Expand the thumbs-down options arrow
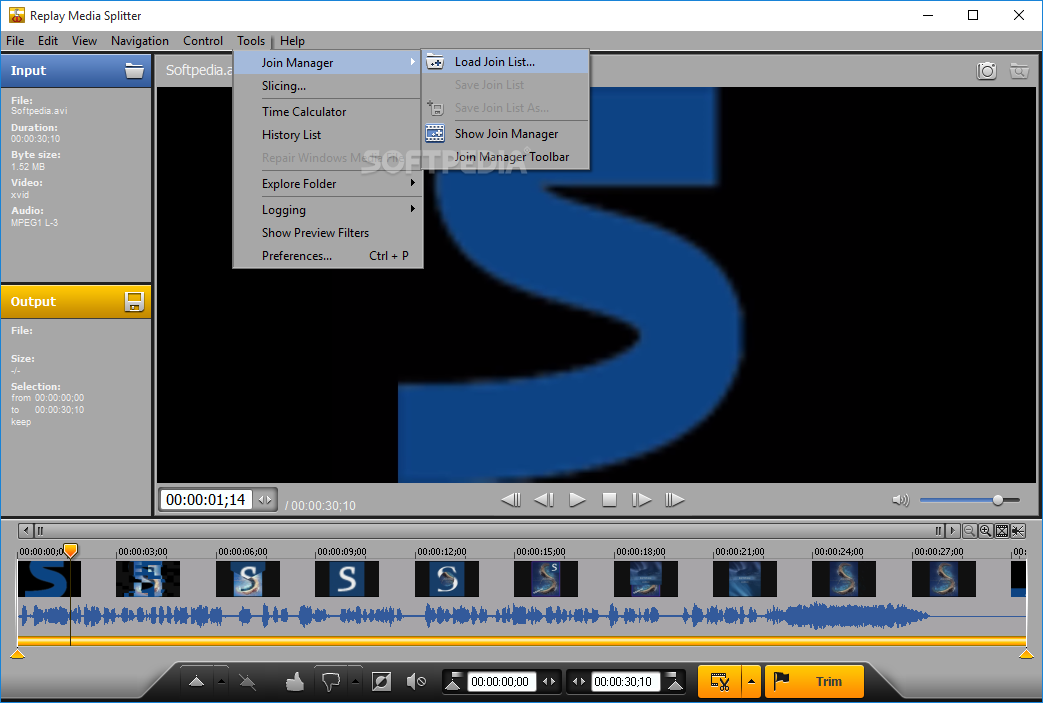 [x=356, y=681]
